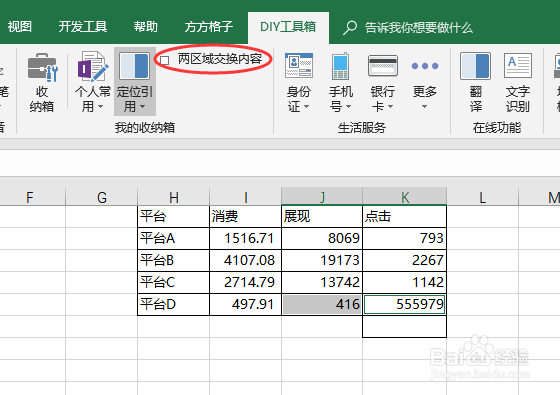Click the 翻译 translate icon

coord(475,66)
